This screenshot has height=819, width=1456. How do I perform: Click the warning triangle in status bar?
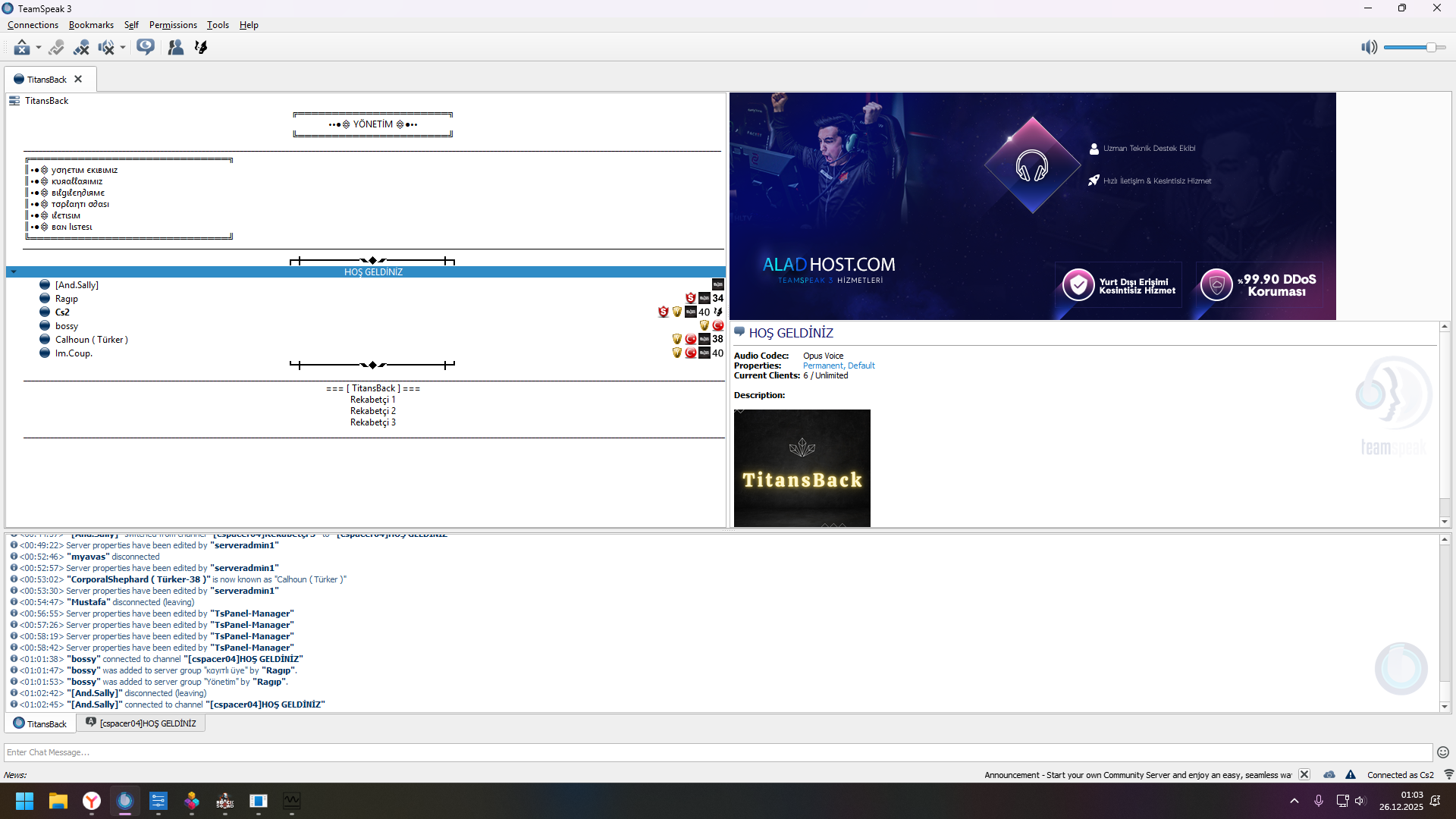click(1351, 775)
